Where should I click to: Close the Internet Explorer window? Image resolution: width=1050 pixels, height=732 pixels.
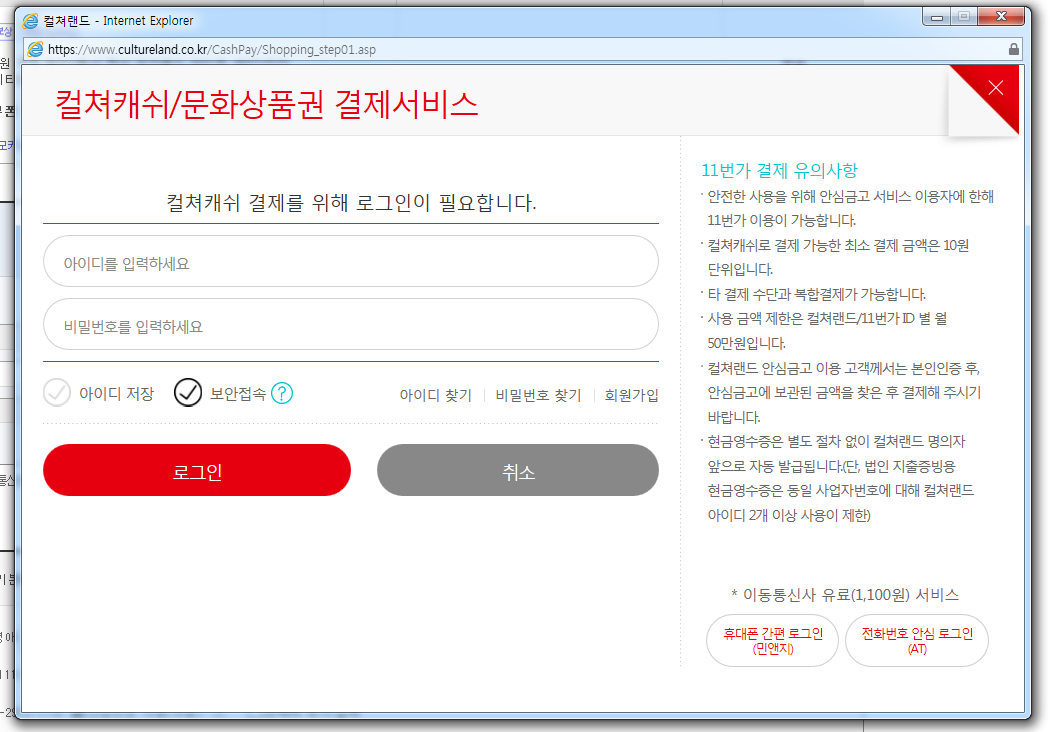coord(1001,17)
